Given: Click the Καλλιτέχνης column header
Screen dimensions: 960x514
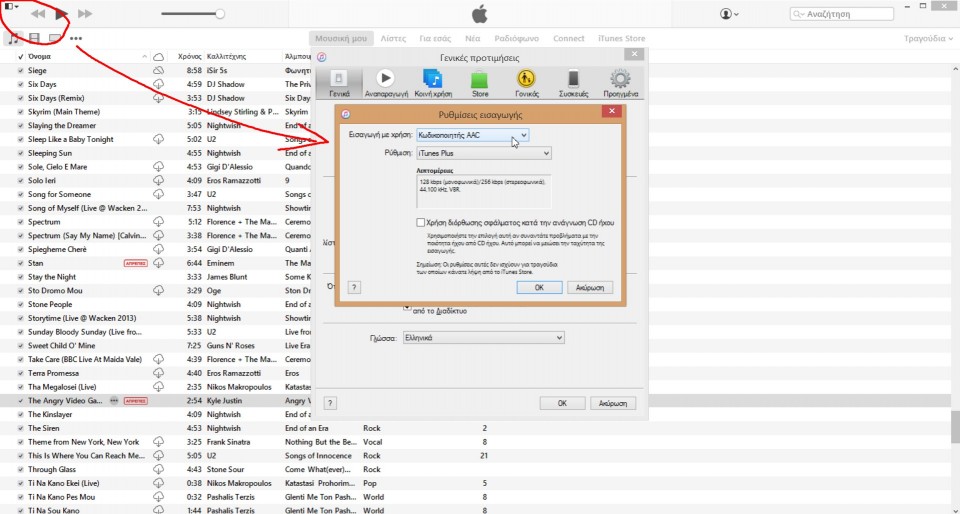Looking at the screenshot, I should tap(227, 56).
